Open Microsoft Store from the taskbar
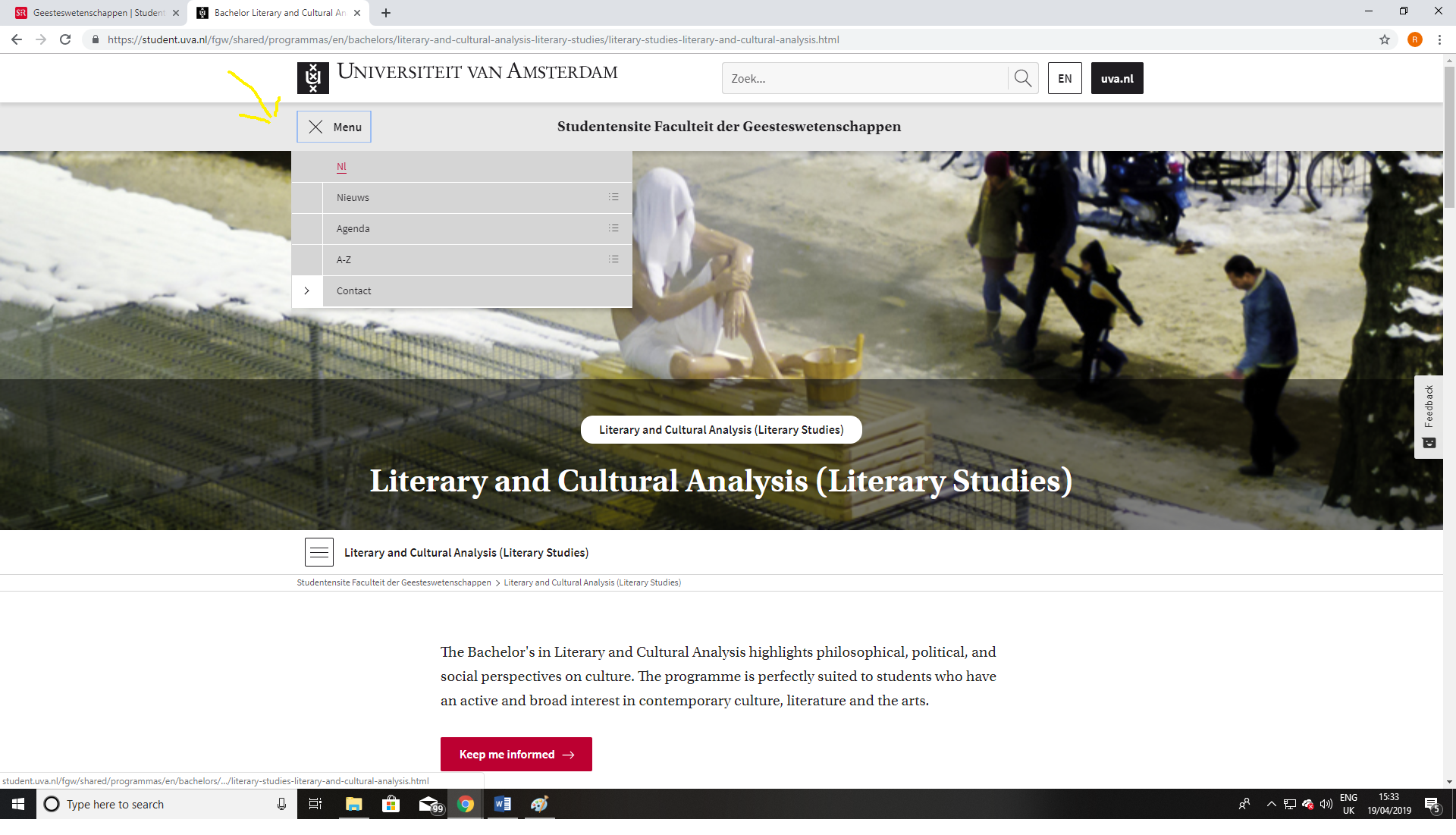This screenshot has width=1456, height=835. coord(391,804)
